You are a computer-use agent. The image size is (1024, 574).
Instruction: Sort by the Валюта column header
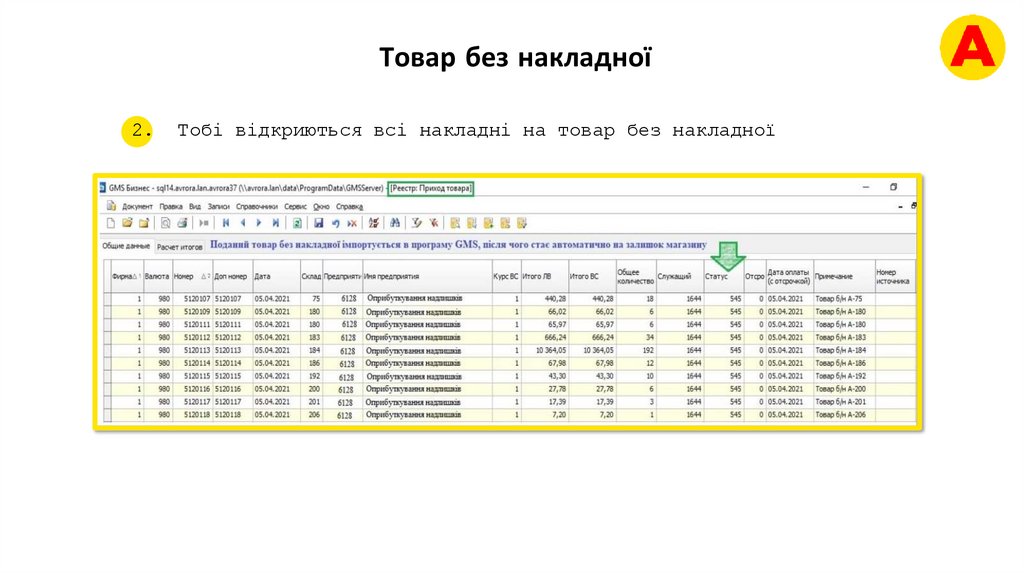(x=157, y=276)
